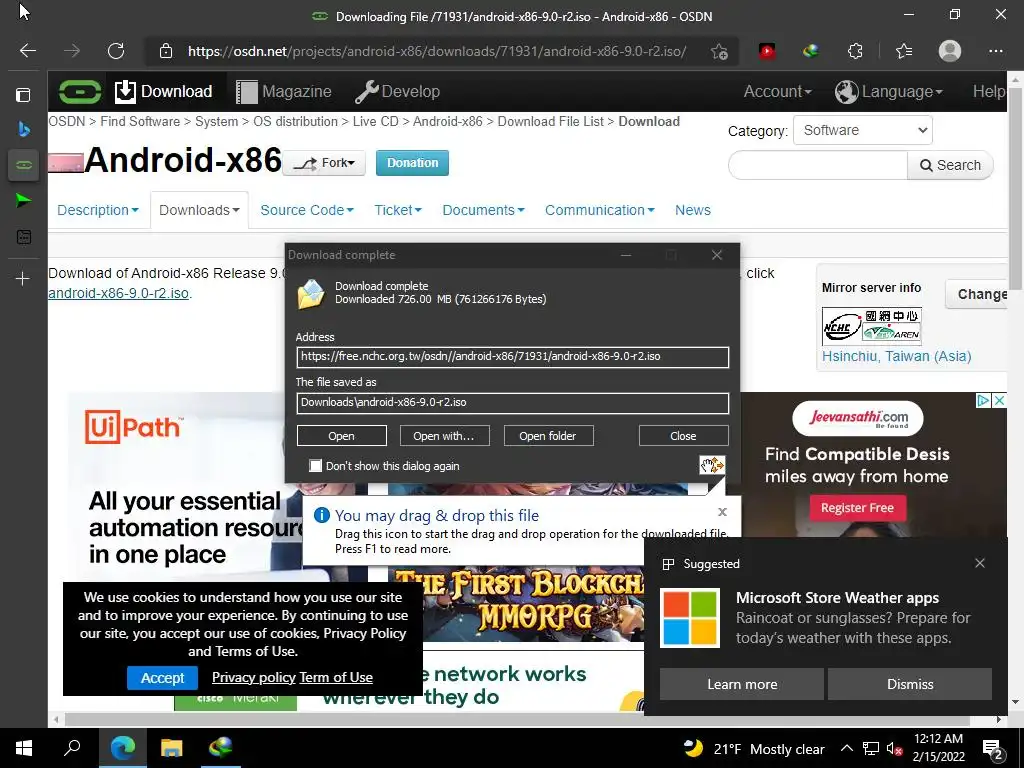Click the Find Software breadcrumb
The width and height of the screenshot is (1024, 768).
(140, 121)
